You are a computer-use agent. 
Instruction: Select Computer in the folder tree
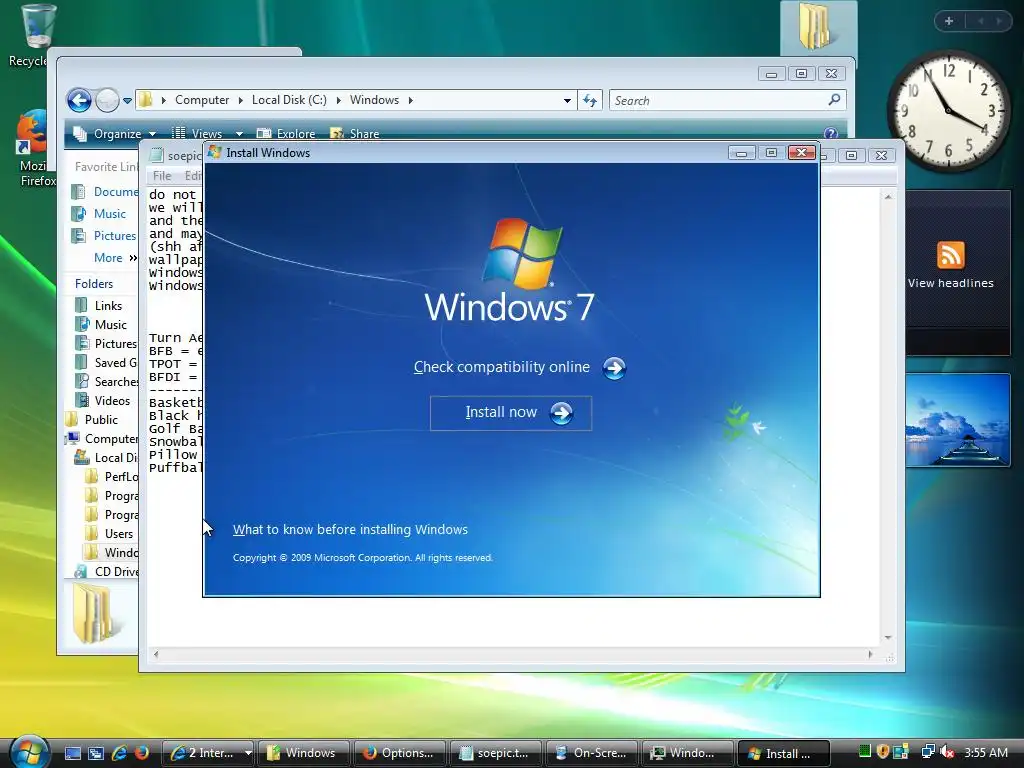[x=103, y=438]
